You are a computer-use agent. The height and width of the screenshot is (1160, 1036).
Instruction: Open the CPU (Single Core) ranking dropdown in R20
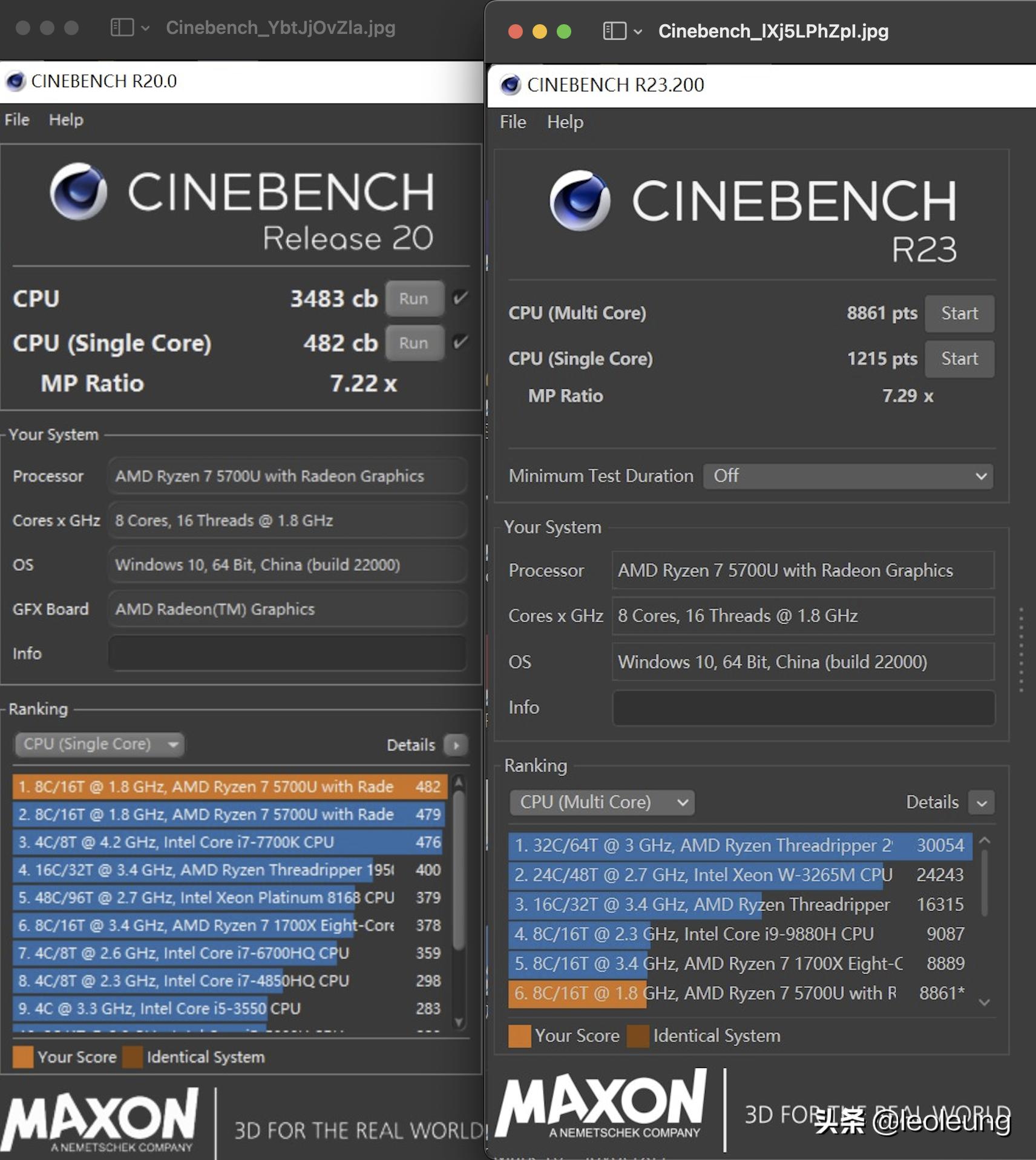pyautogui.click(x=99, y=744)
